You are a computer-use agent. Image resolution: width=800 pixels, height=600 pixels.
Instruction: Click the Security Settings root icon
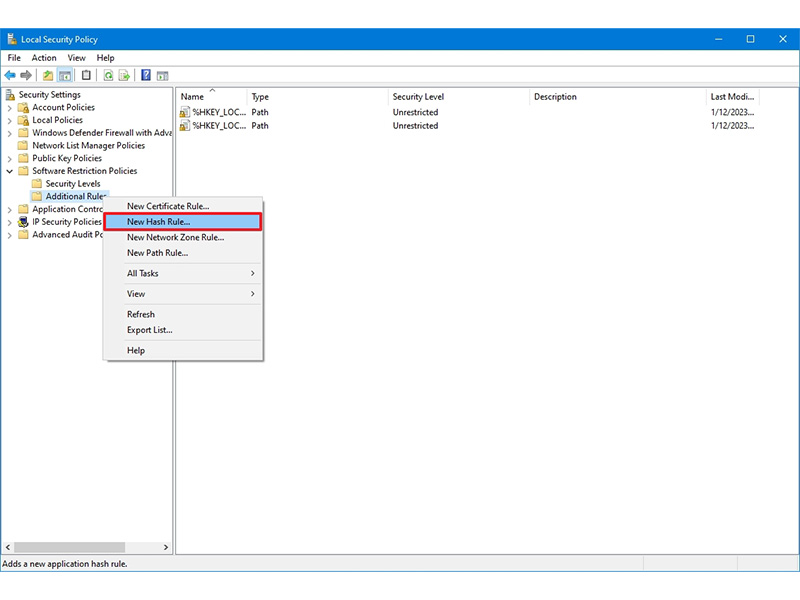10,94
